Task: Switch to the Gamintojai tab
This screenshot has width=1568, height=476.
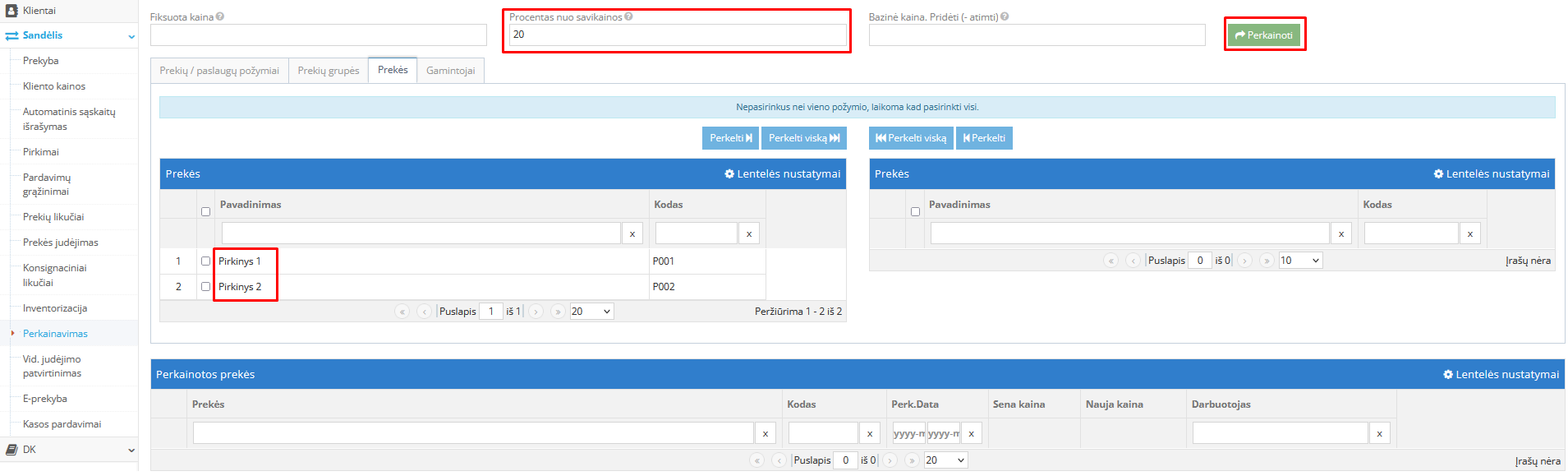Action: [450, 71]
